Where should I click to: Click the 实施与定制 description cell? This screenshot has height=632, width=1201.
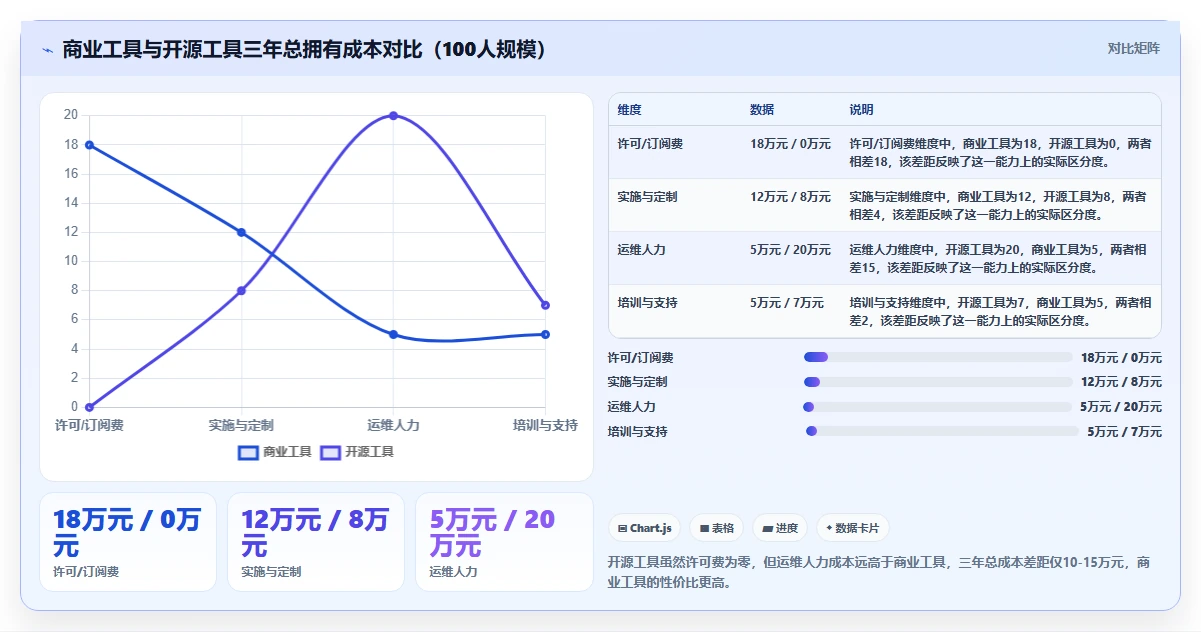tap(1000, 205)
